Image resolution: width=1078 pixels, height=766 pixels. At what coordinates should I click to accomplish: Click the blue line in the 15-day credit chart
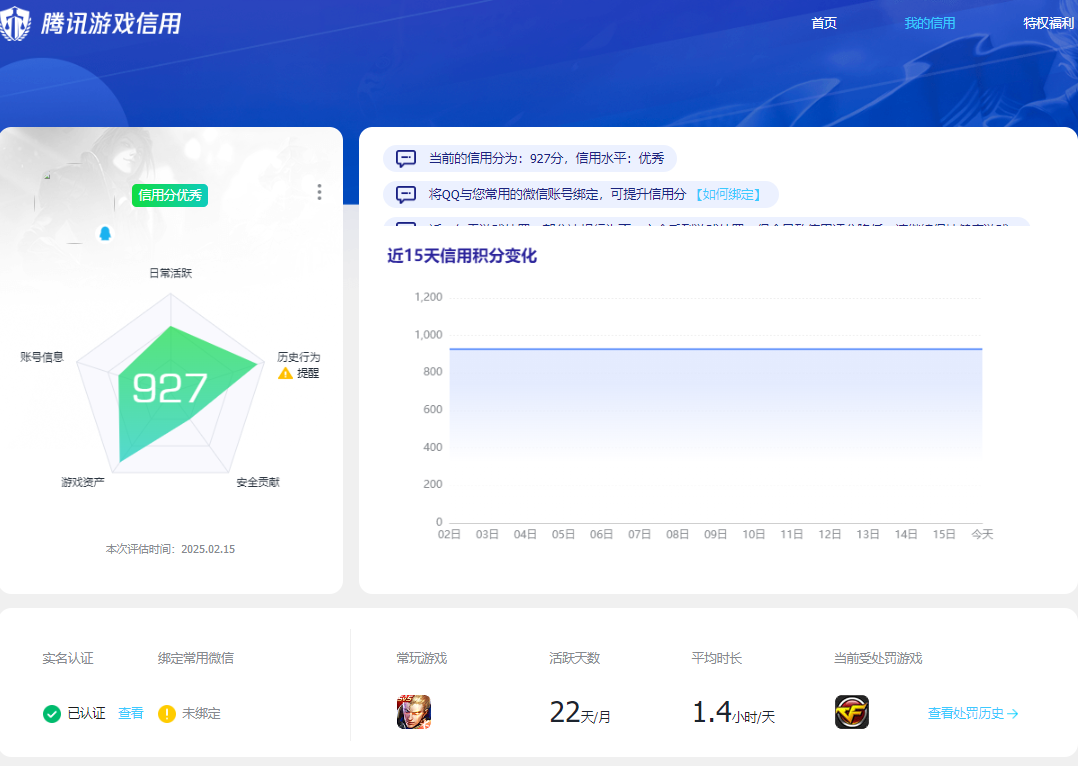716,349
